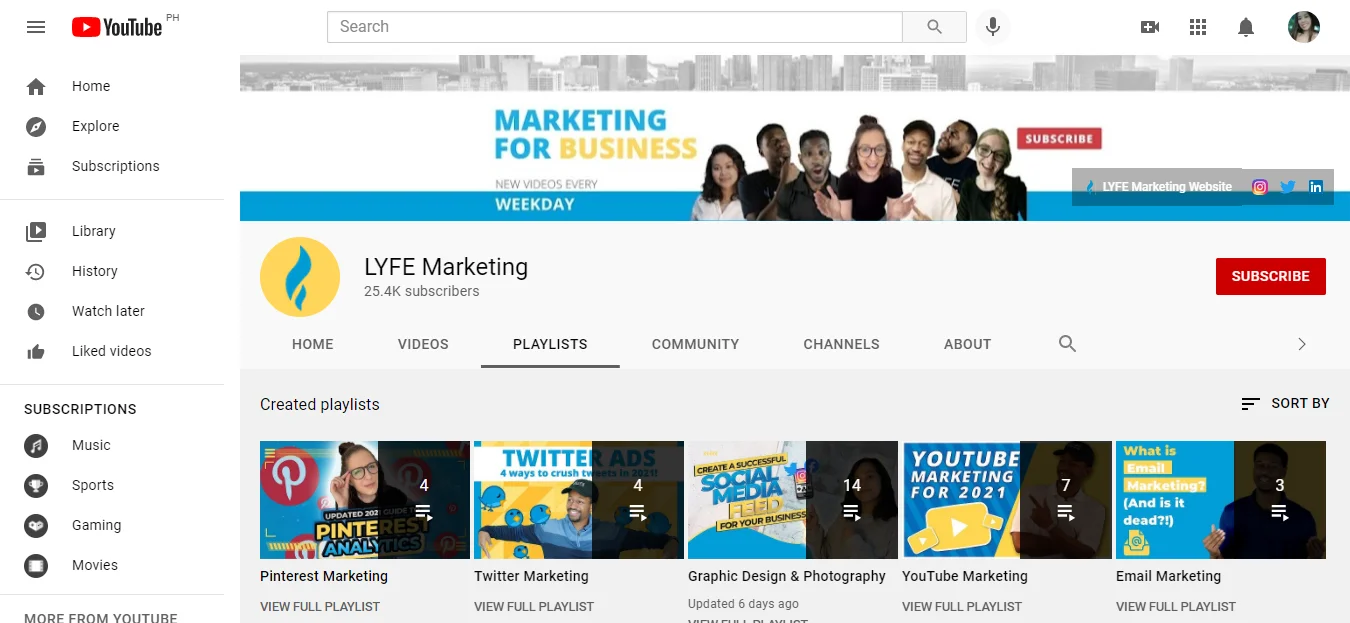Viewport: 1350px width, 623px height.
Task: Open VIEW FULL PLAYLIST for Twitter Marketing
Action: 532,606
